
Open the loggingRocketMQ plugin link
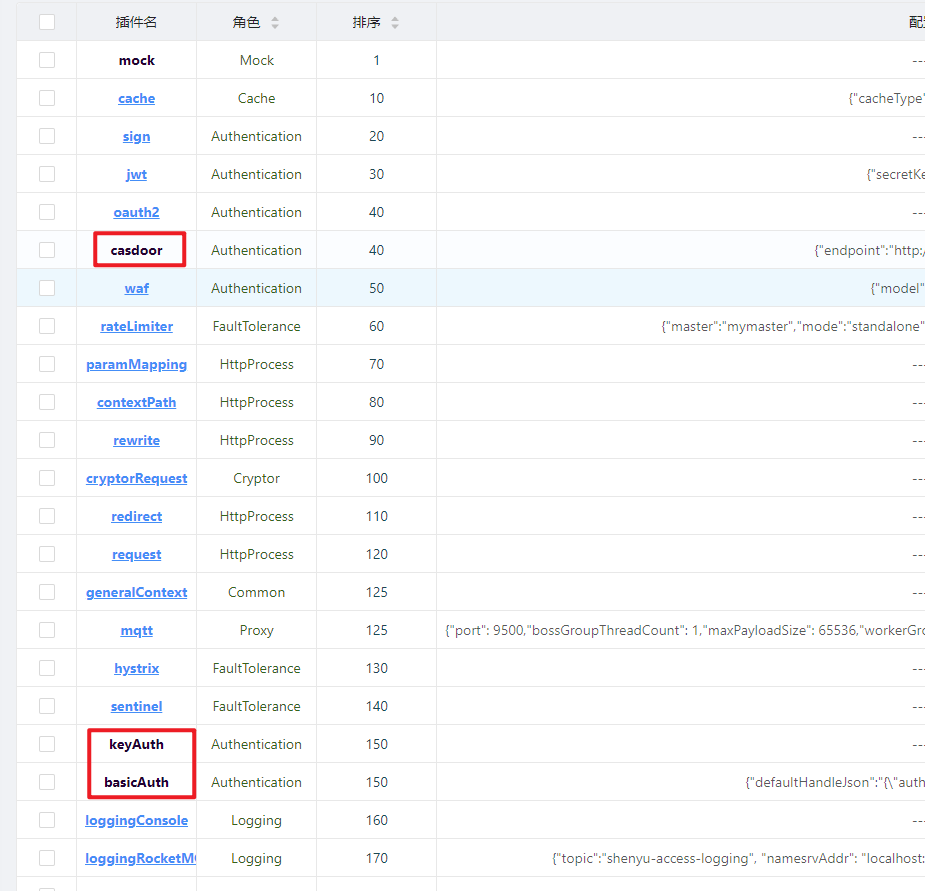140,859
